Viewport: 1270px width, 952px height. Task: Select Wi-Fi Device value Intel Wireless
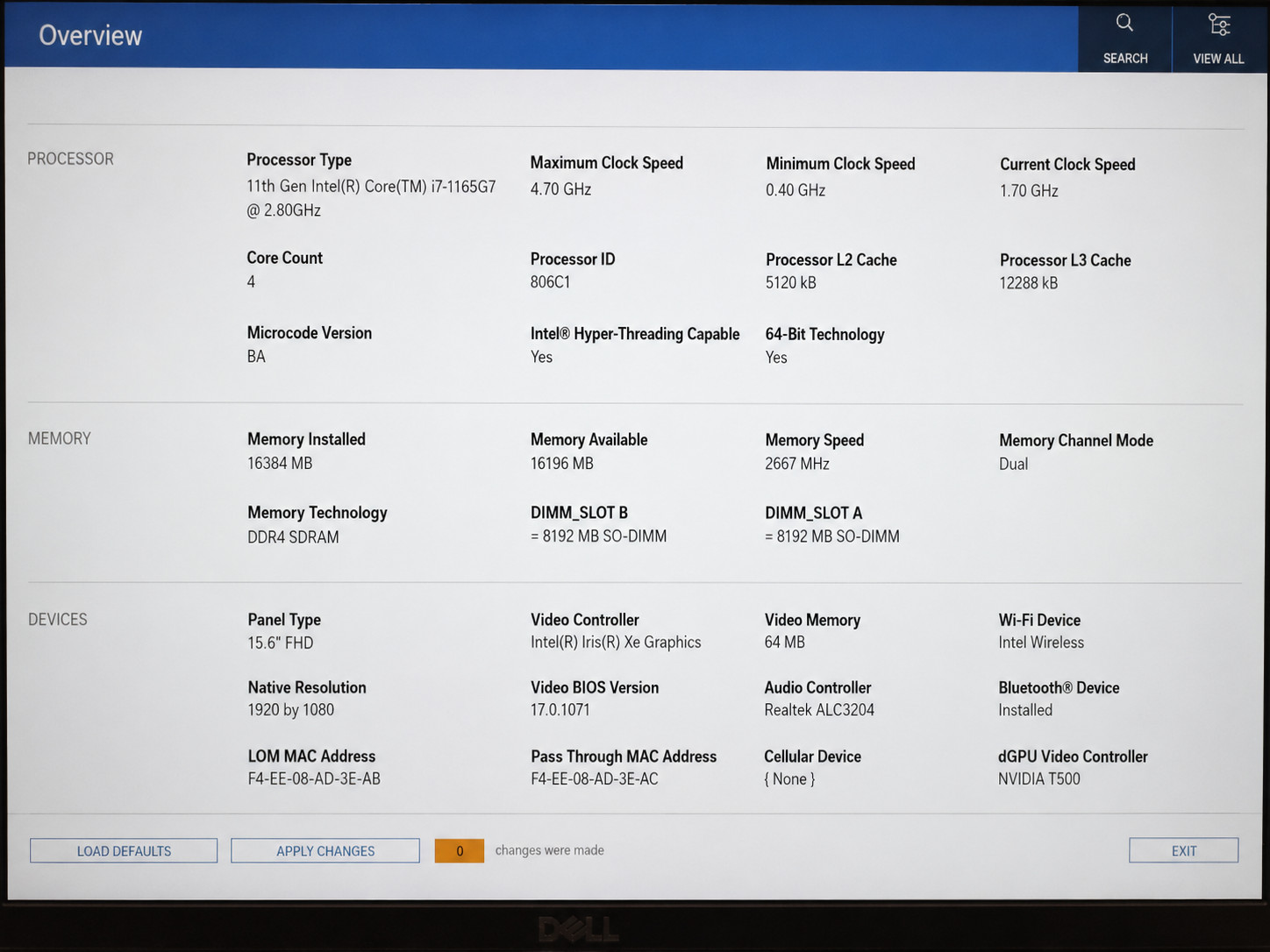1041,643
